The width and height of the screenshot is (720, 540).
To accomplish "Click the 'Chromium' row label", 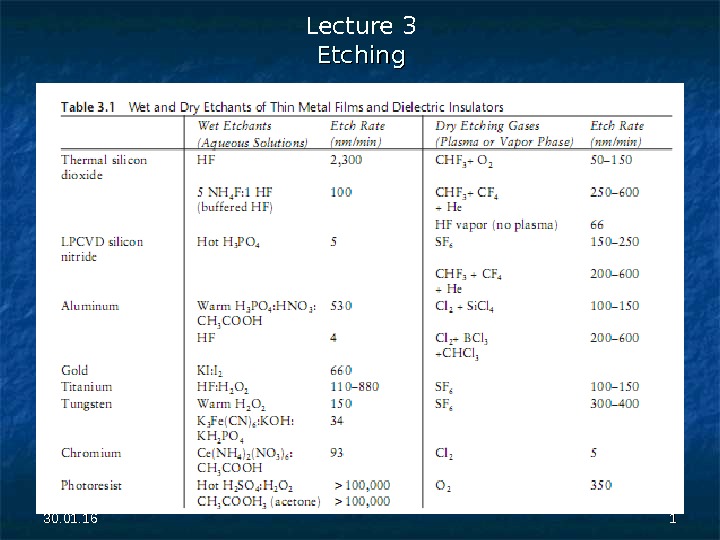I will [x=91, y=453].
